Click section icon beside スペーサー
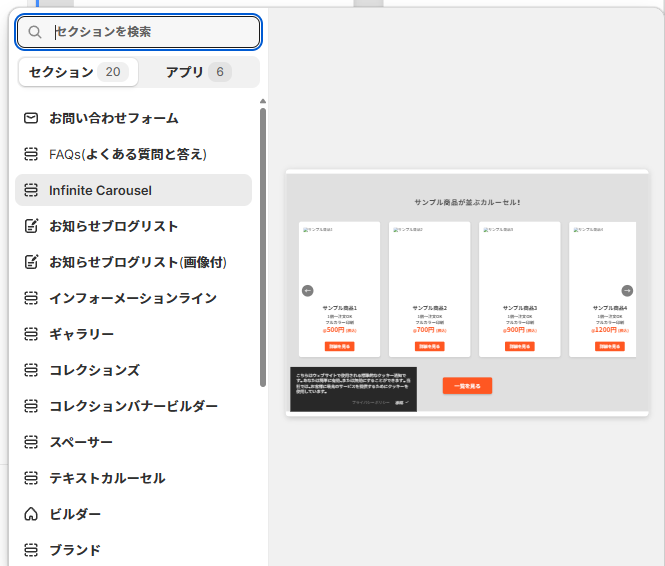Screen dimensions: 665x566 pyautogui.click(x=31, y=442)
